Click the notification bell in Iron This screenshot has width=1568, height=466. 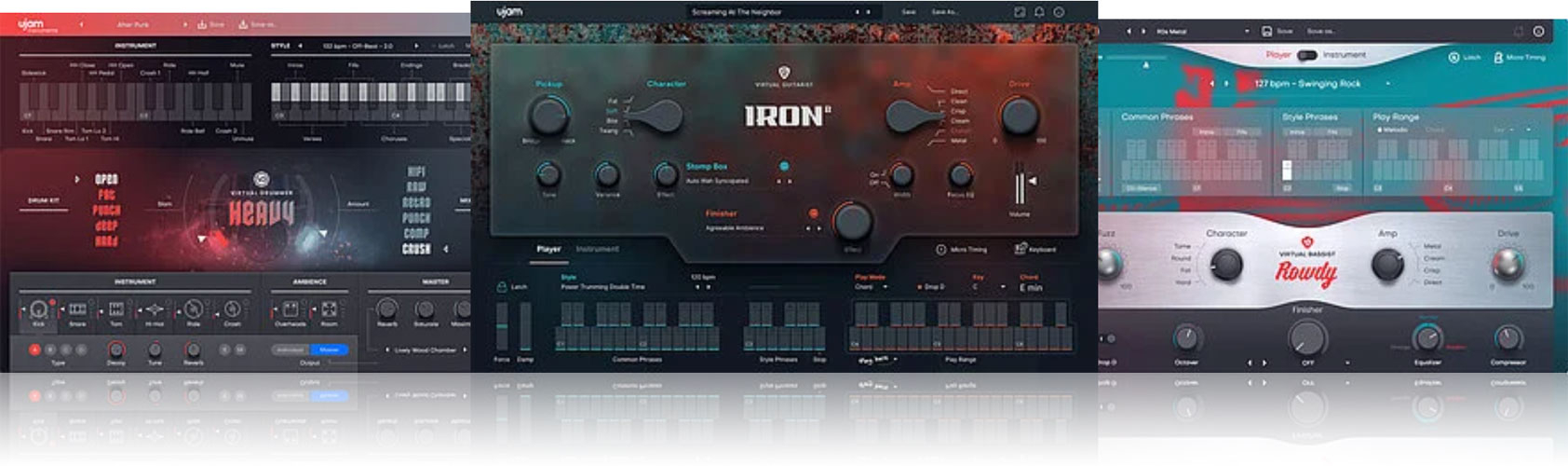(1039, 12)
